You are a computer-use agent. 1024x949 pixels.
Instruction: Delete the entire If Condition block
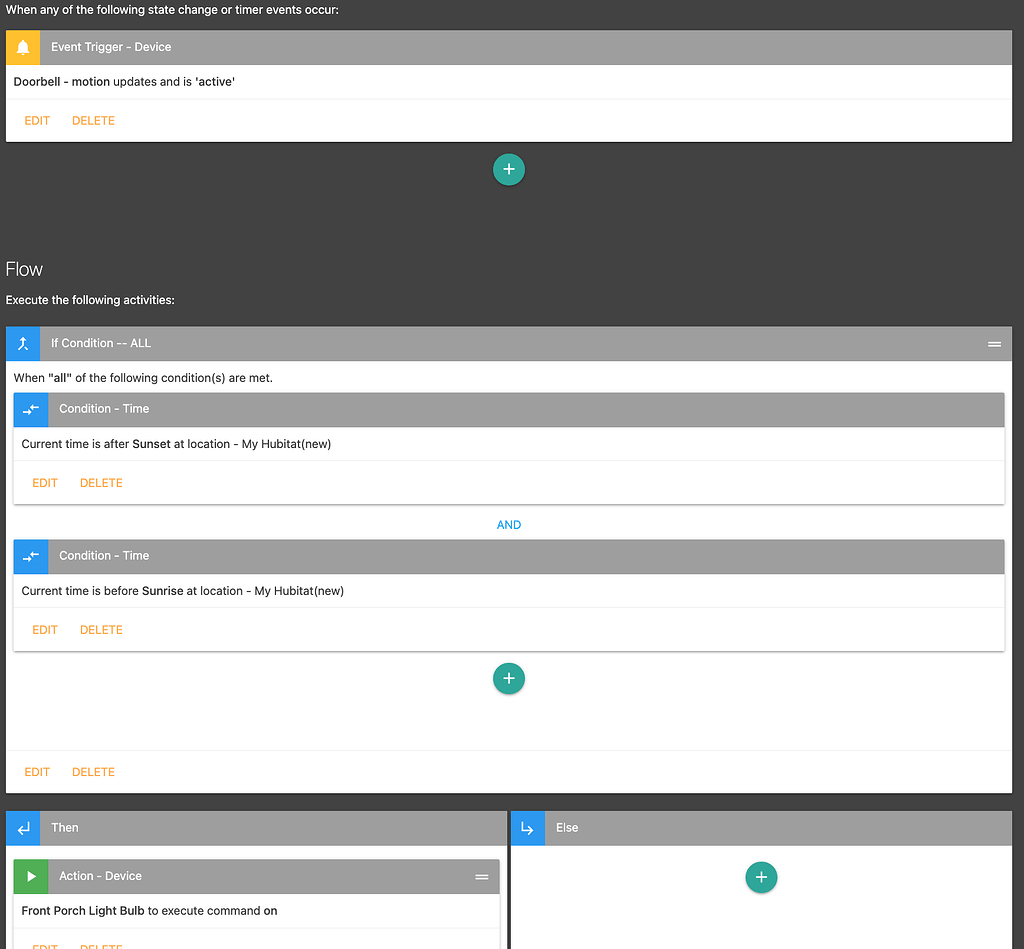tap(93, 771)
